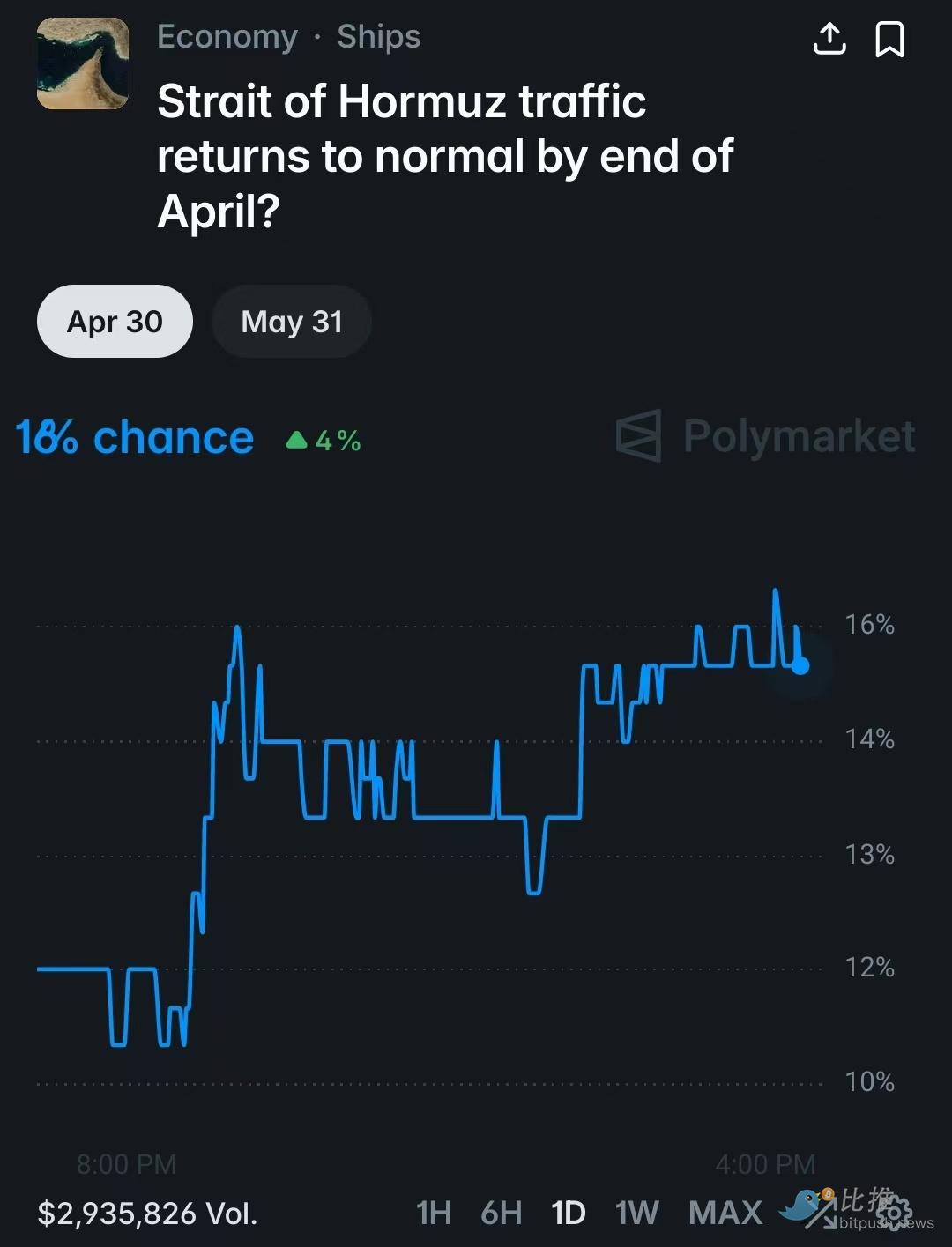Tap the chart's current-price end dot

(800, 665)
